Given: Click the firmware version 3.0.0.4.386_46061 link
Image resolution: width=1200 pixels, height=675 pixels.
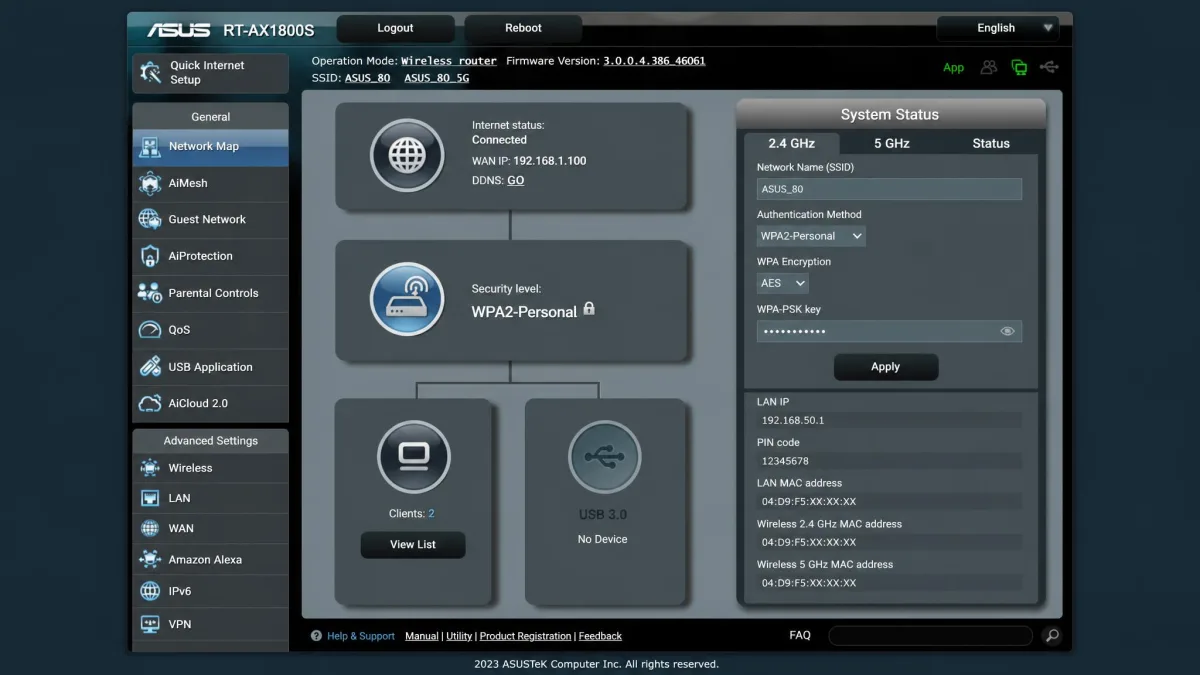Looking at the screenshot, I should click(x=654, y=61).
